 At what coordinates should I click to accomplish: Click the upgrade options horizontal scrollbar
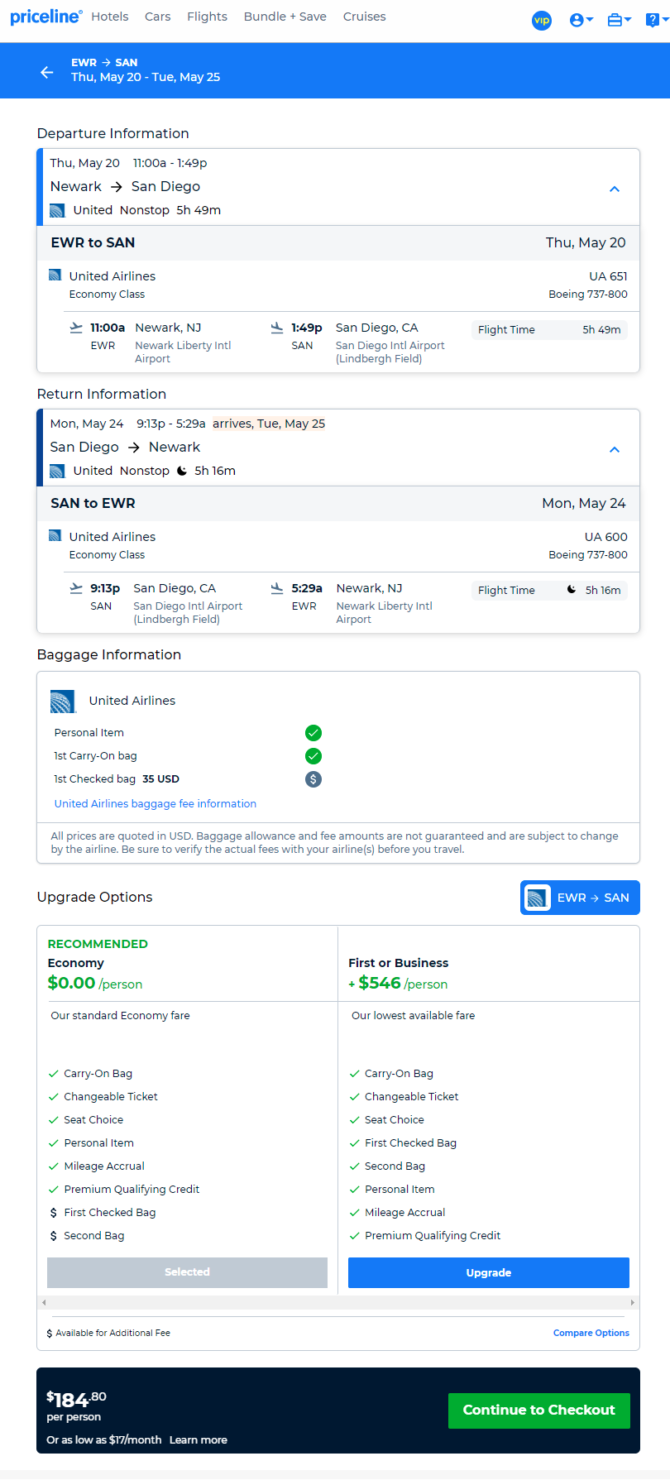click(x=338, y=1303)
